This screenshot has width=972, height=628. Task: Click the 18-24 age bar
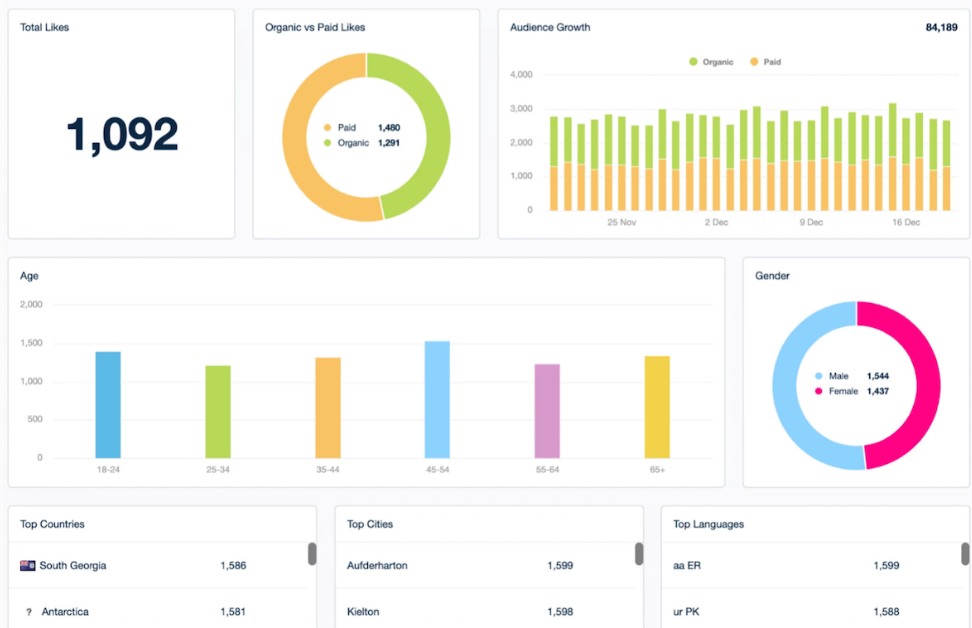pyautogui.click(x=108, y=405)
